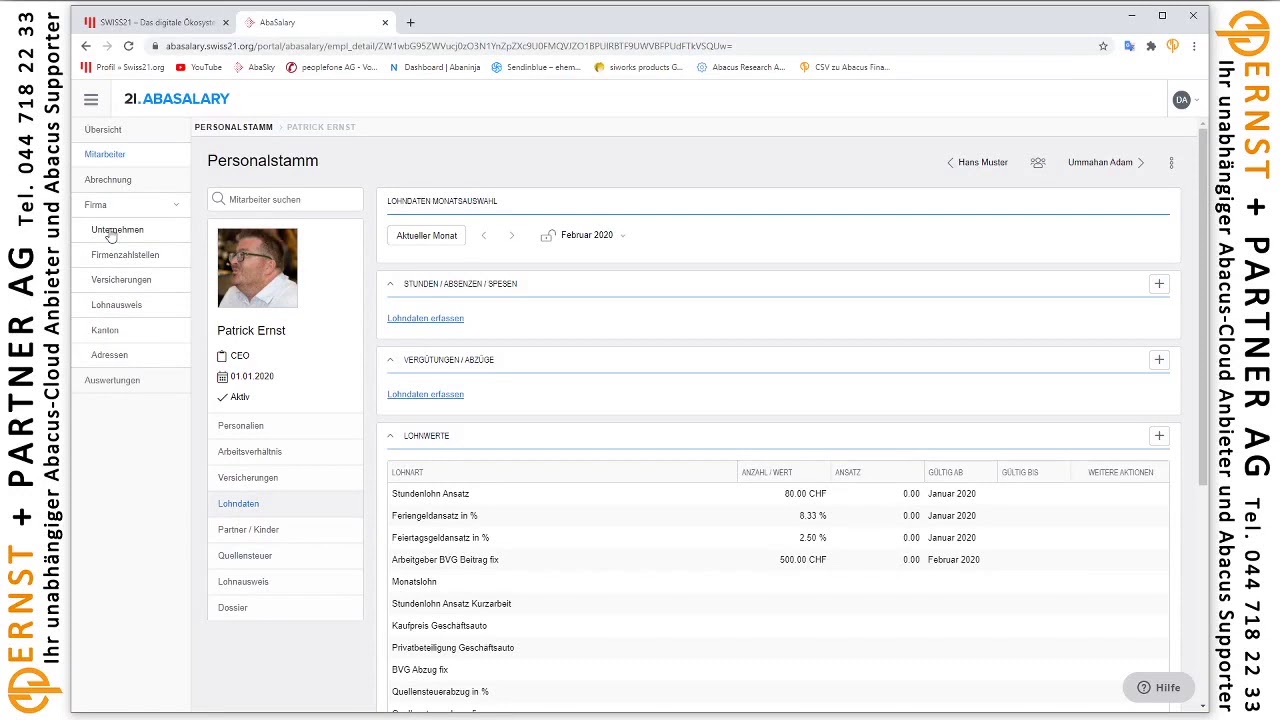Screen dimensions: 1280x720
Task: Open the Profil » Swiss21.org bookmark
Action: [x=123, y=67]
